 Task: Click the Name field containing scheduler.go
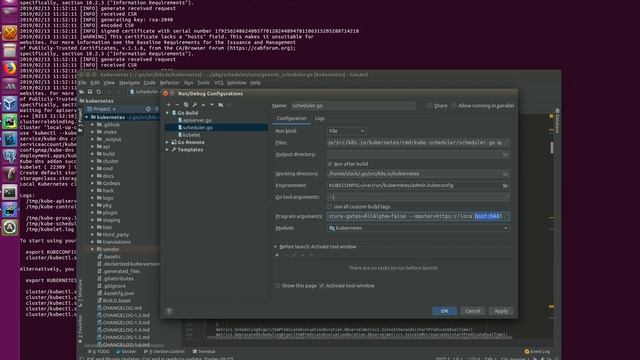pyautogui.click(x=353, y=106)
